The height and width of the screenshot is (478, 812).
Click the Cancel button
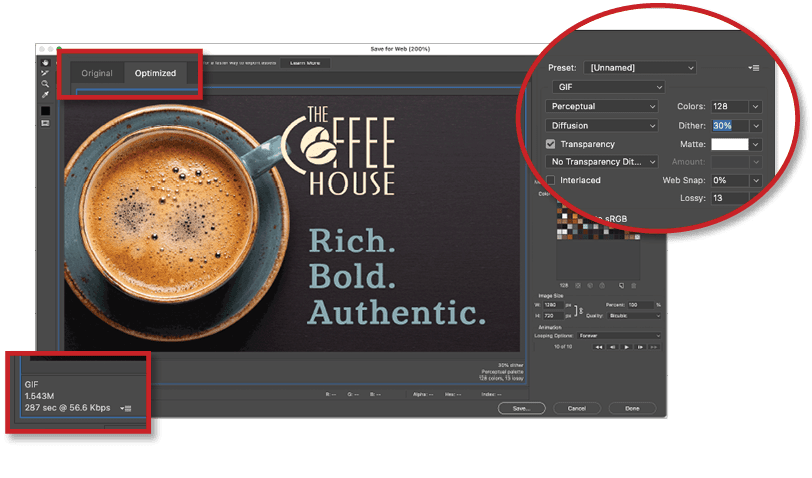[x=577, y=409]
